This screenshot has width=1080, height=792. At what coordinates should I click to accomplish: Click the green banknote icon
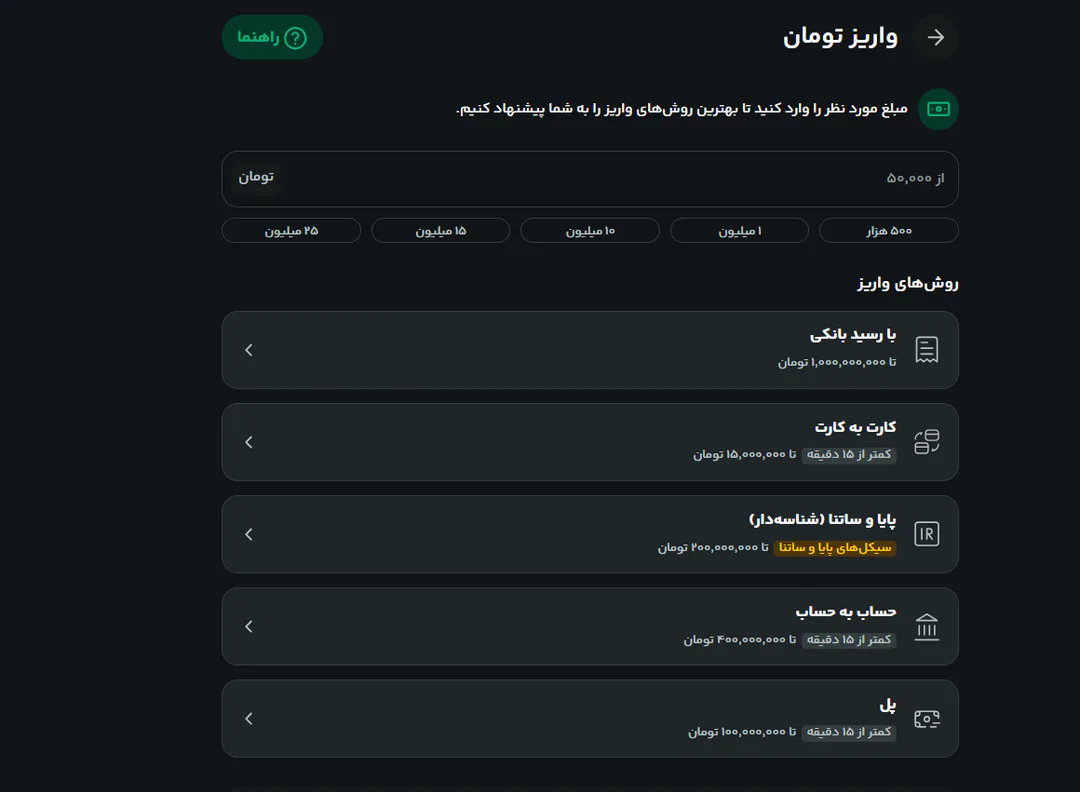click(x=938, y=109)
